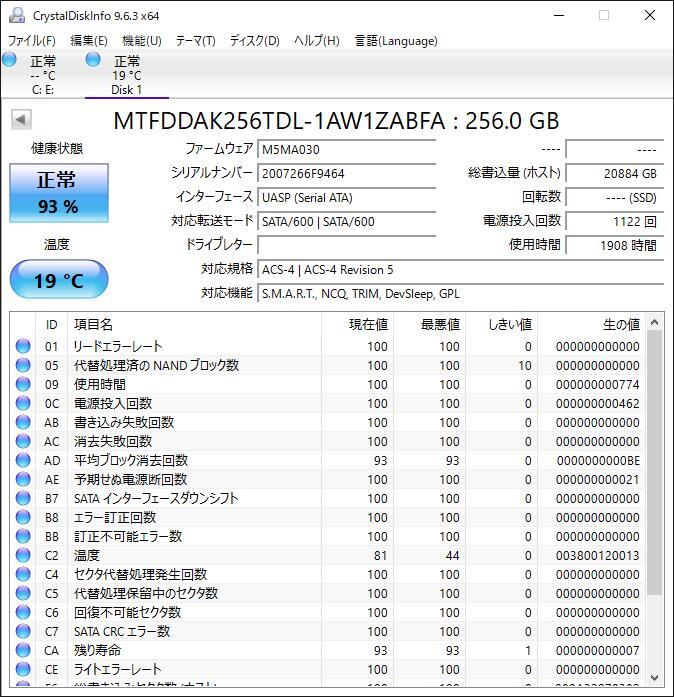Click blue status orb for ID C7 row
674x697 pixels.
tap(23, 631)
